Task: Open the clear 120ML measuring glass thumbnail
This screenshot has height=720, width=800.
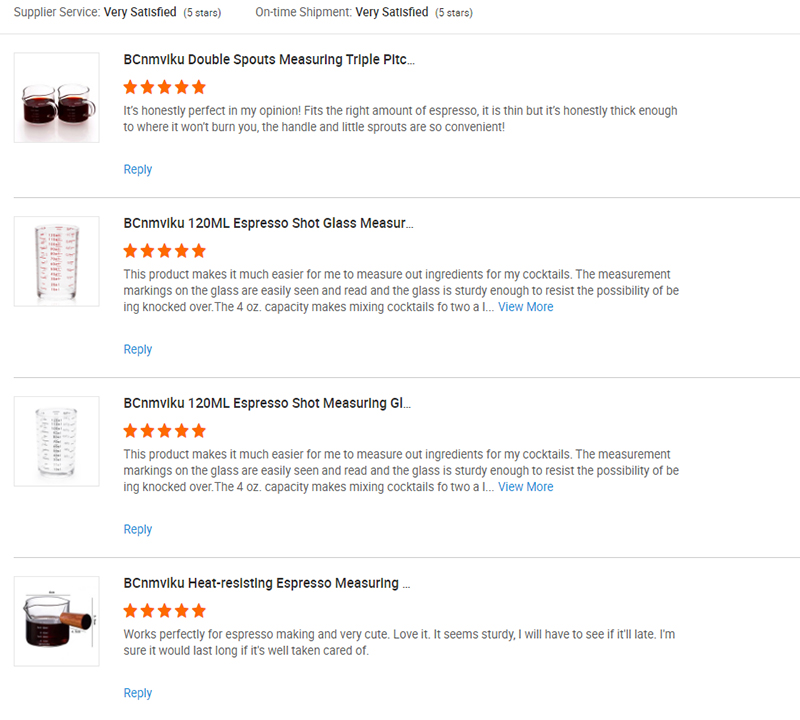Action: tap(56, 441)
